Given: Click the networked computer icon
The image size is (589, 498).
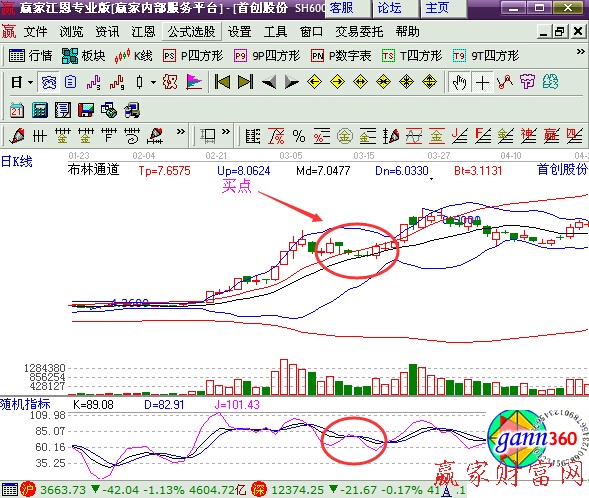Looking at the screenshot, I should pyautogui.click(x=132, y=110).
